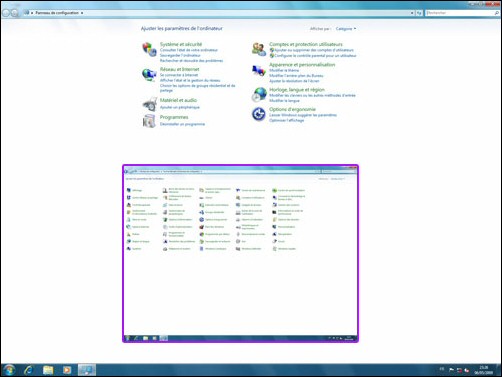Open the Options d'ergonomie icon
502x377 pixels.
click(x=259, y=114)
